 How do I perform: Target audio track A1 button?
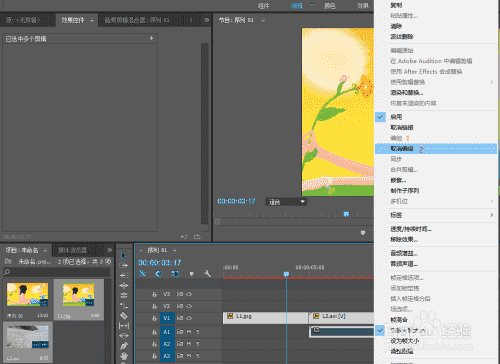coord(166,332)
